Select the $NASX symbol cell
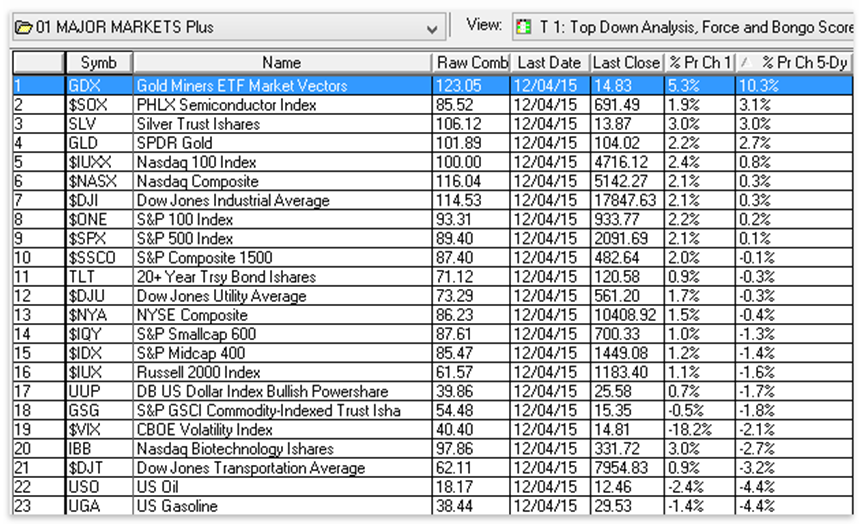863x524 pixels. (x=99, y=181)
